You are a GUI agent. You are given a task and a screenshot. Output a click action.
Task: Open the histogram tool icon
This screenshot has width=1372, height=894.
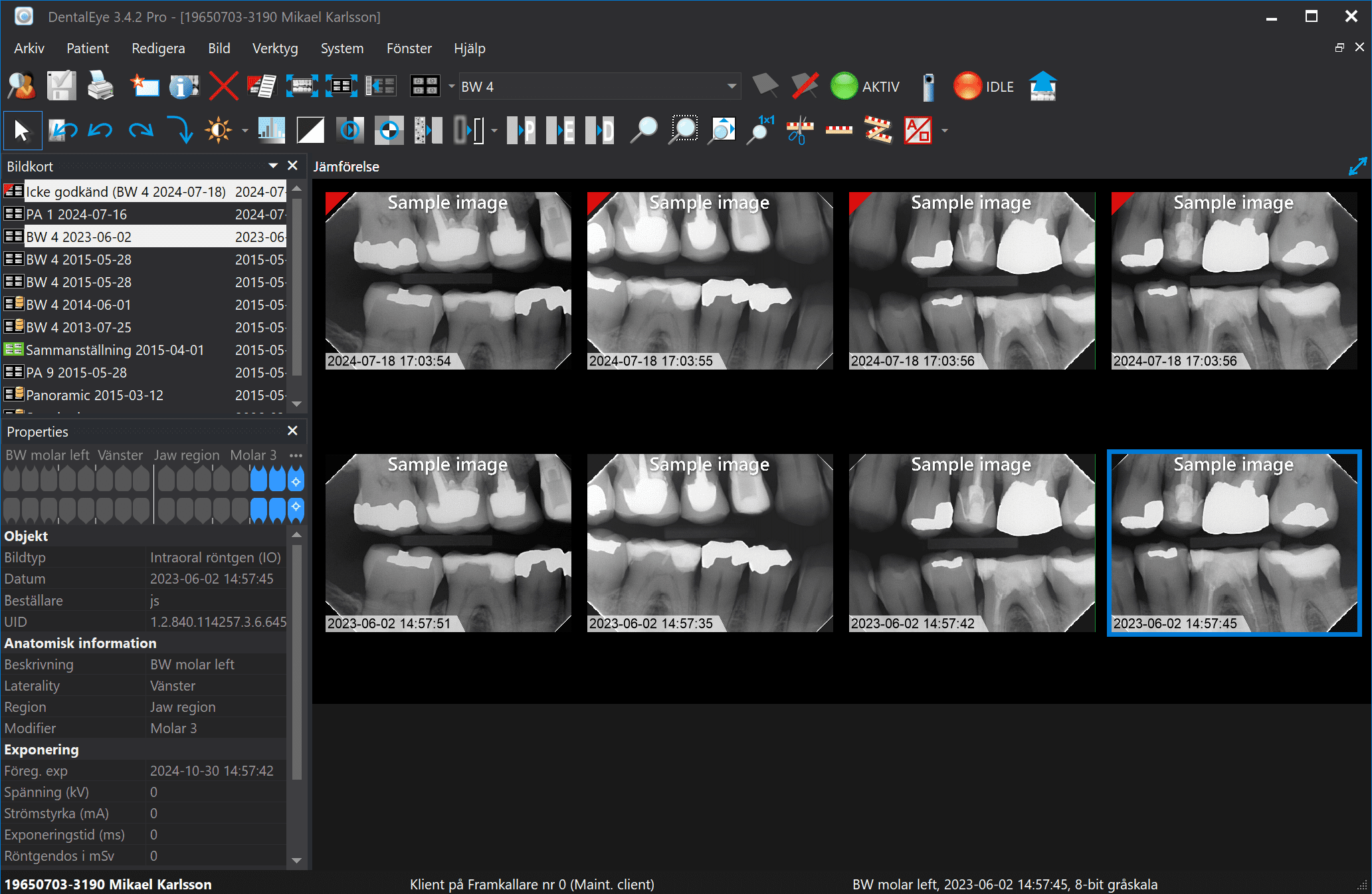pyautogui.click(x=271, y=130)
